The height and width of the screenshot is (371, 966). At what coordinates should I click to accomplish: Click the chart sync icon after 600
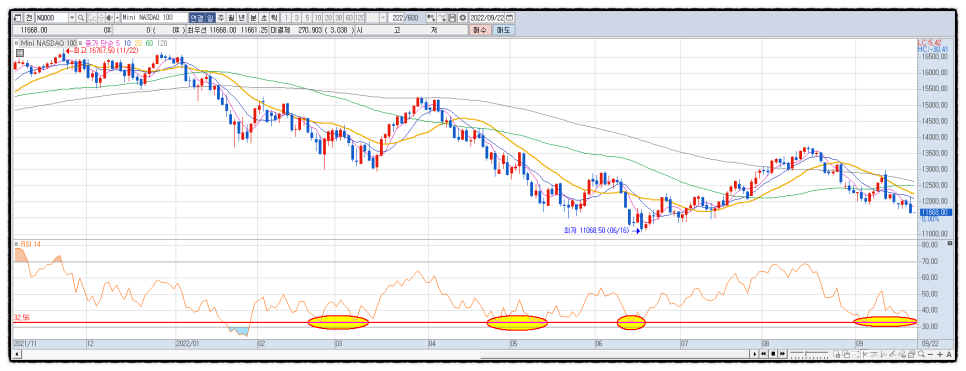430,17
